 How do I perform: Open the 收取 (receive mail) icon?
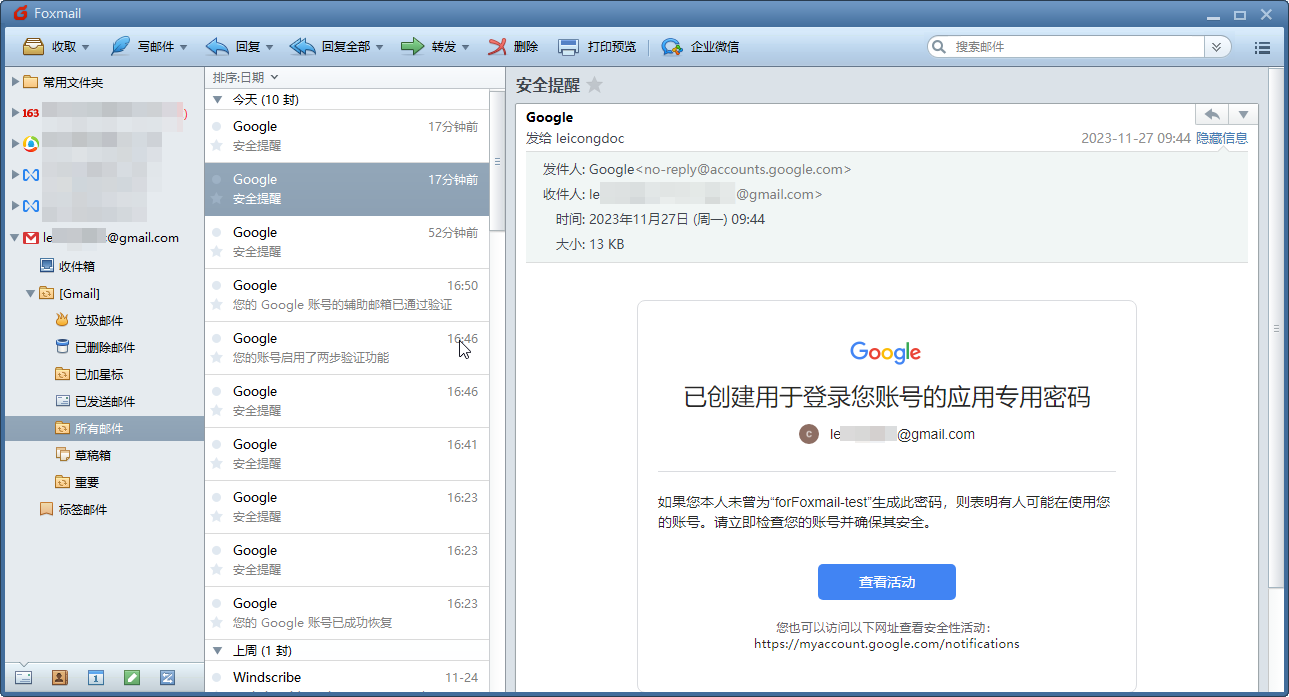[x=33, y=46]
